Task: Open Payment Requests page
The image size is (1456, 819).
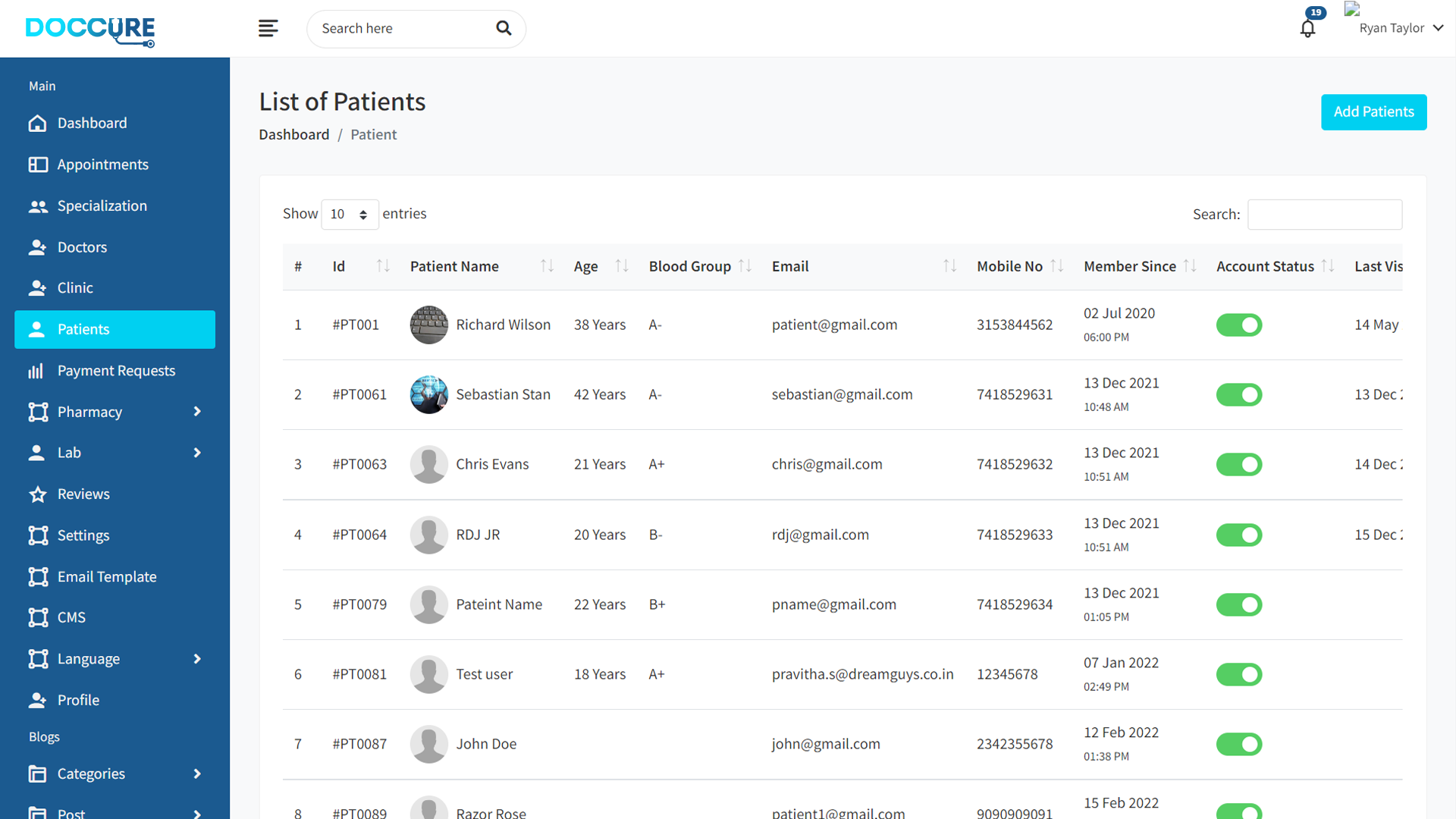Action: (115, 371)
